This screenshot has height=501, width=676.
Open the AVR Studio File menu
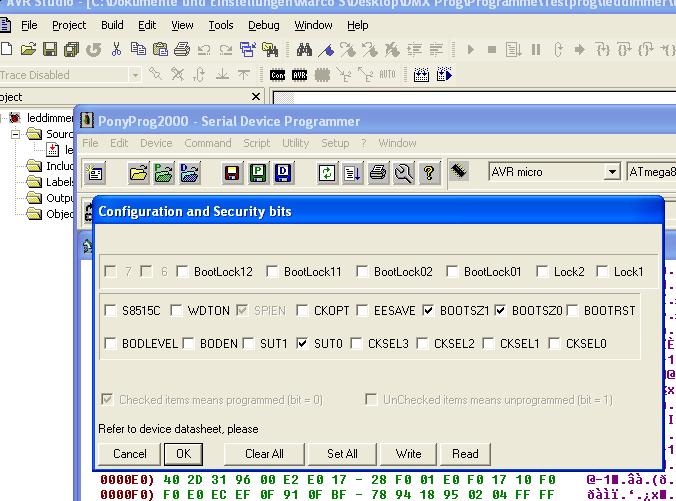(29, 25)
